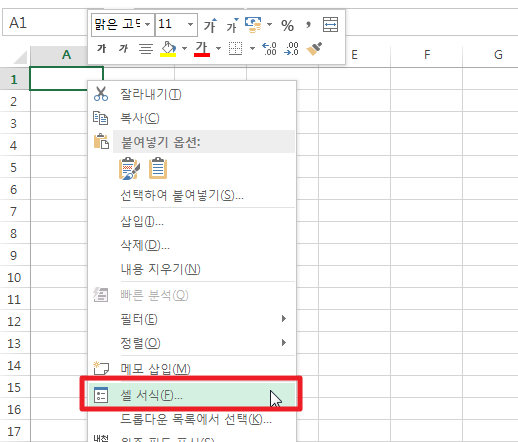This screenshot has width=518, height=442.
Task: Select row 12 header
Action: click(x=14, y=321)
